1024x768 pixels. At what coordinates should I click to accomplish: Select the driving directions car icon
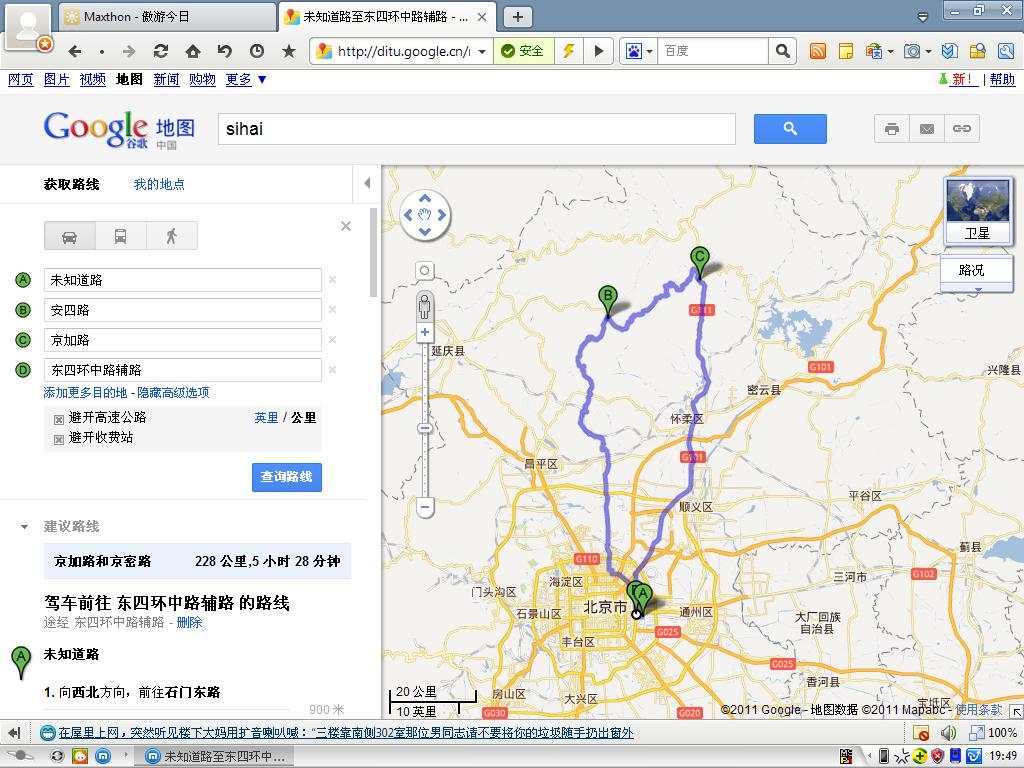coord(70,236)
